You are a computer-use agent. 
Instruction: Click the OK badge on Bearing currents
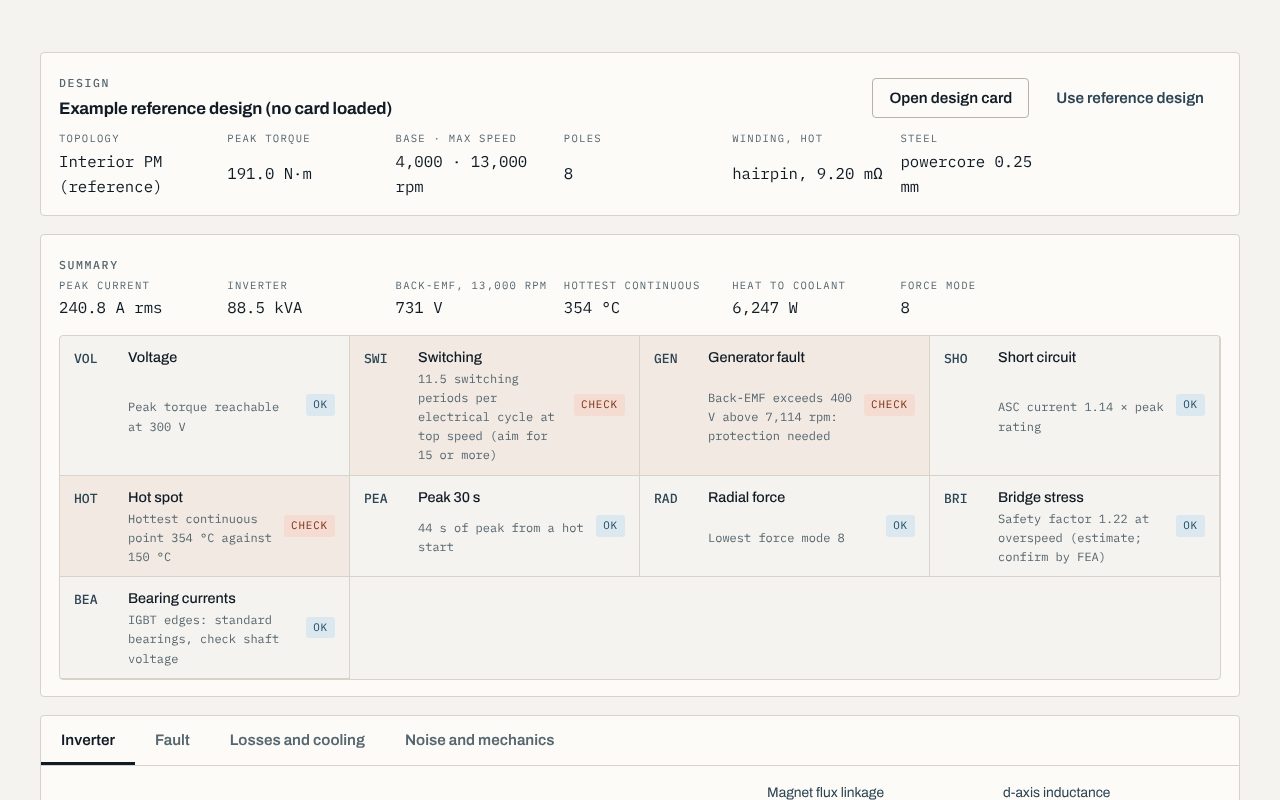click(x=320, y=628)
